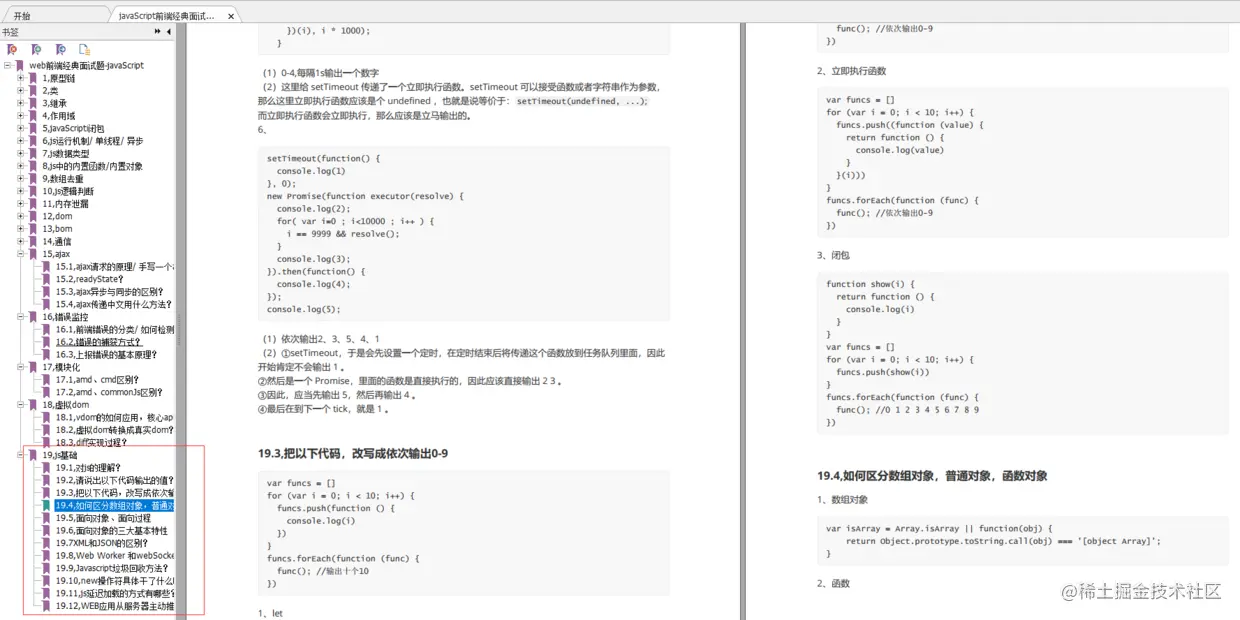Viewport: 1240px width, 620px height.
Task: Open bookmark 19.1,对js的理解?
Action: coord(88,467)
